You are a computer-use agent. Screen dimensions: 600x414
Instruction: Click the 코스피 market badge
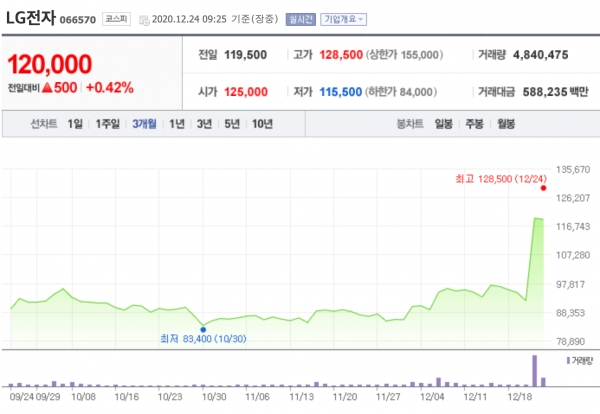tap(116, 19)
